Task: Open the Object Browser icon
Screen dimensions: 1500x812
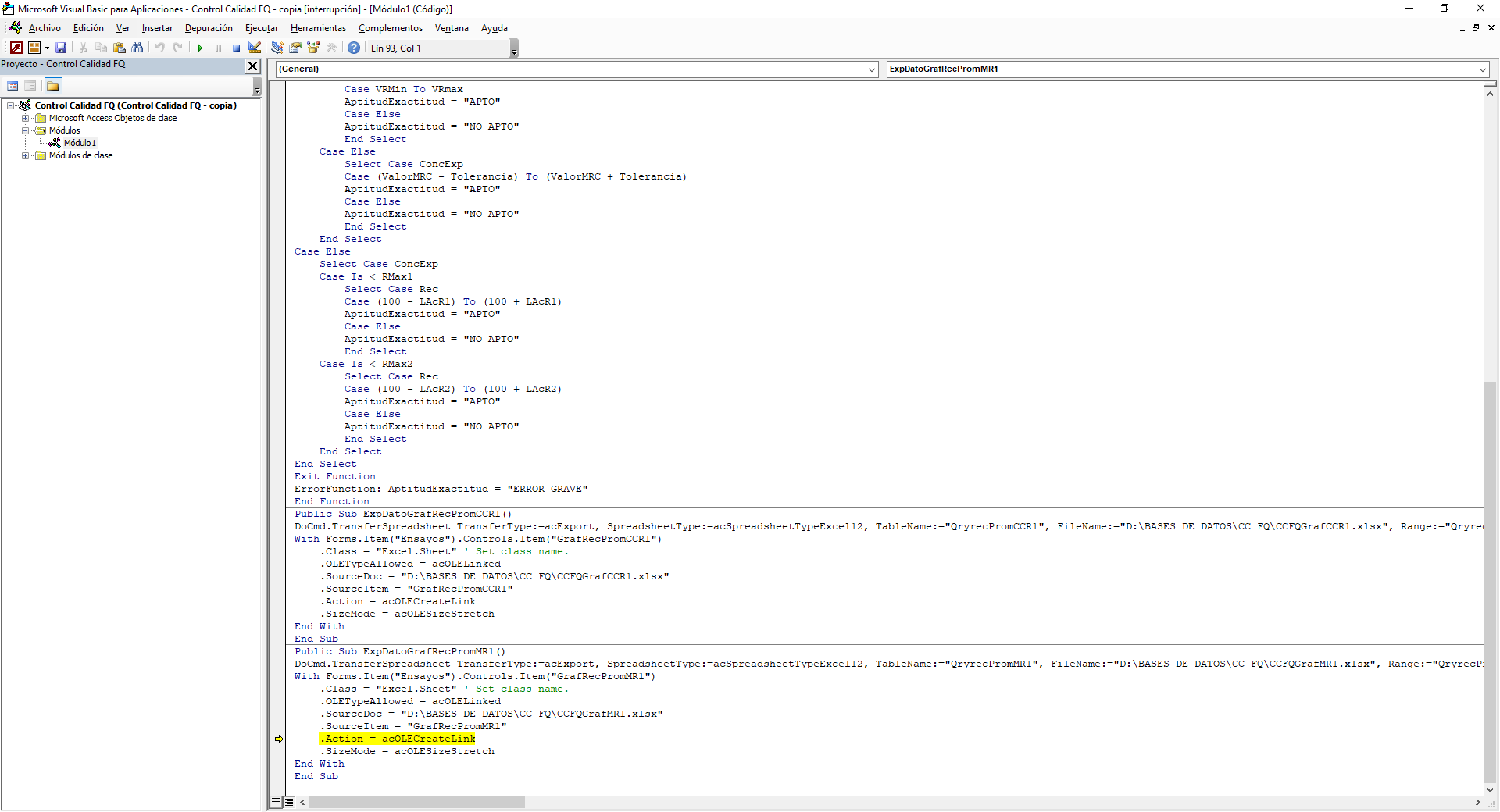Action: pyautogui.click(x=313, y=48)
